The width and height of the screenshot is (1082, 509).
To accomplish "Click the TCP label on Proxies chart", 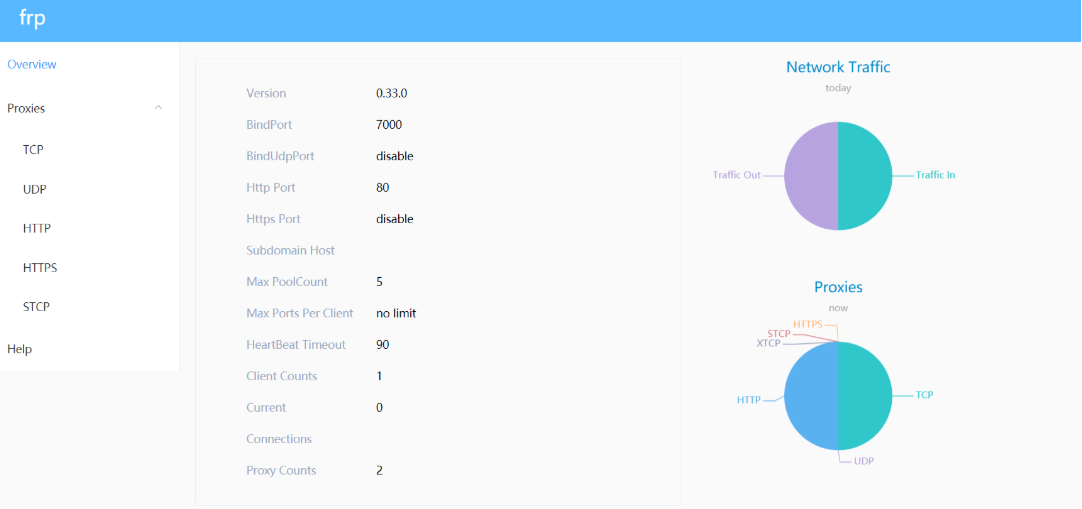I will pos(924,395).
